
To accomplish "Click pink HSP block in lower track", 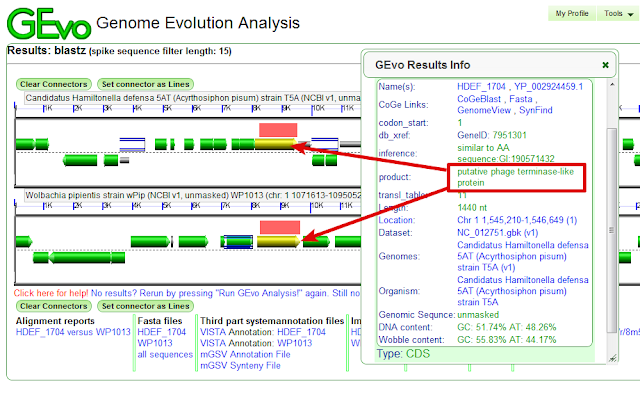I will click(280, 227).
